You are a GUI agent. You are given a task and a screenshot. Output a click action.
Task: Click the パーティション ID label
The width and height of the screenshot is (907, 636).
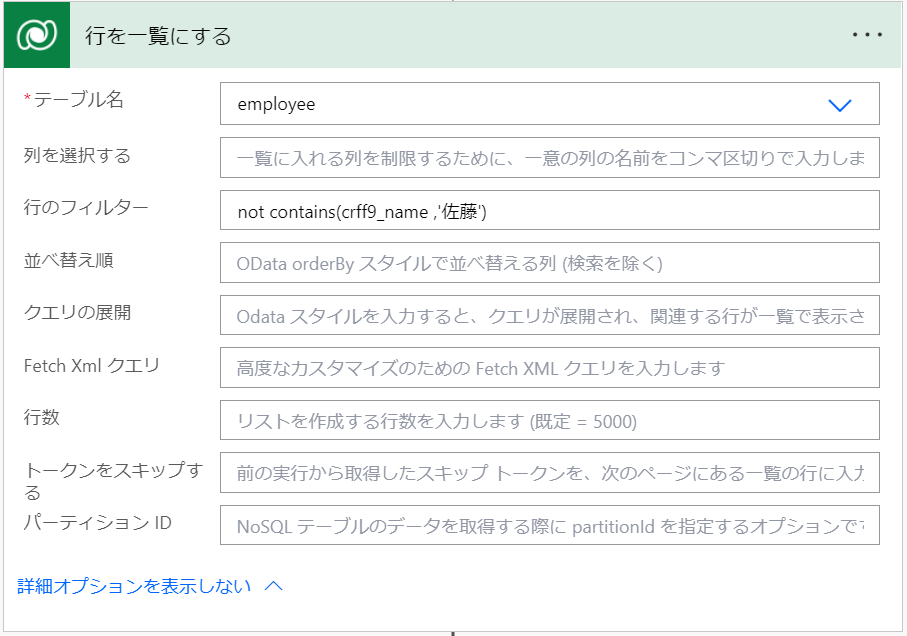[x=97, y=523]
